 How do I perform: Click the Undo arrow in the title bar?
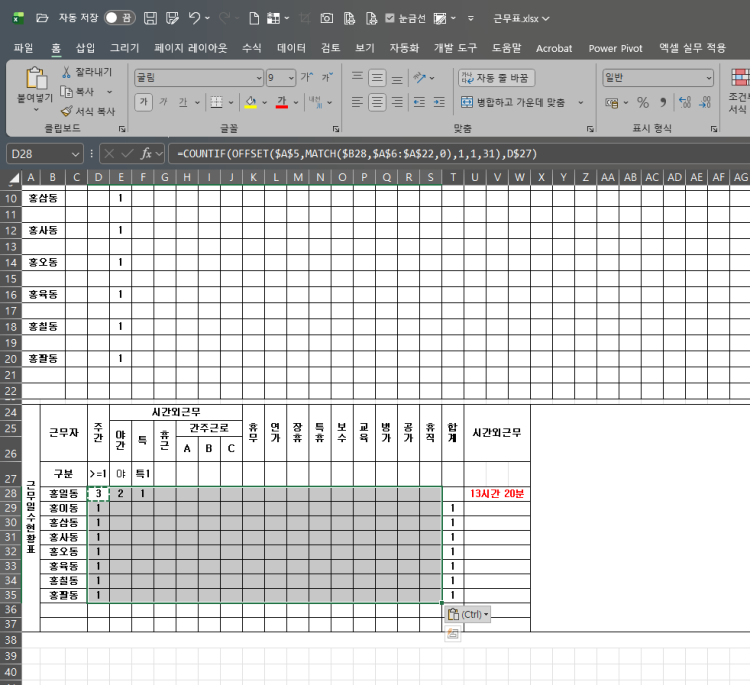pyautogui.click(x=194, y=18)
